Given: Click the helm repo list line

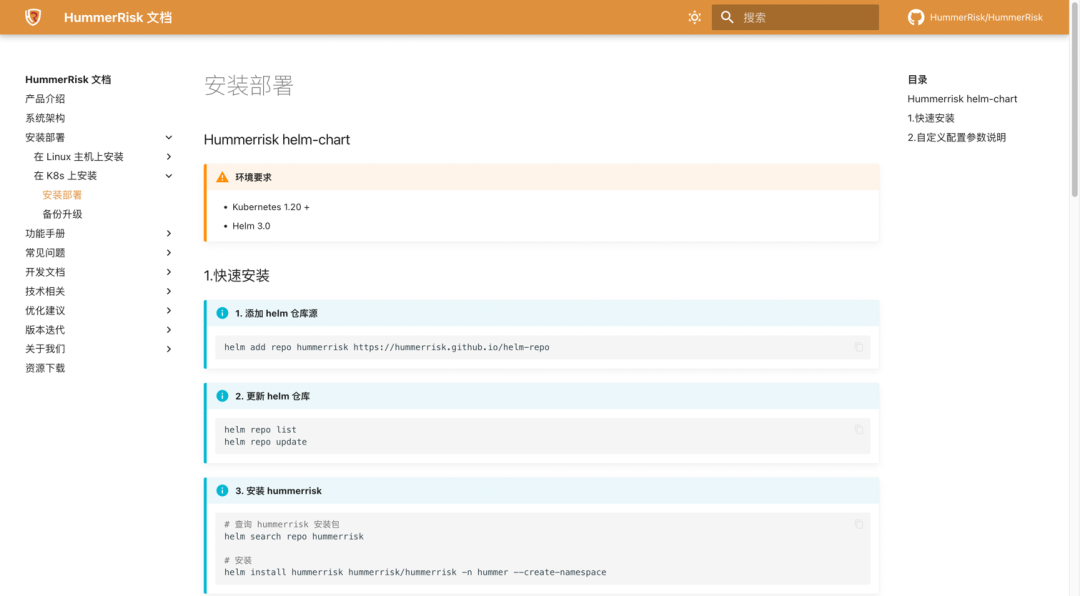Looking at the screenshot, I should coord(260,429).
